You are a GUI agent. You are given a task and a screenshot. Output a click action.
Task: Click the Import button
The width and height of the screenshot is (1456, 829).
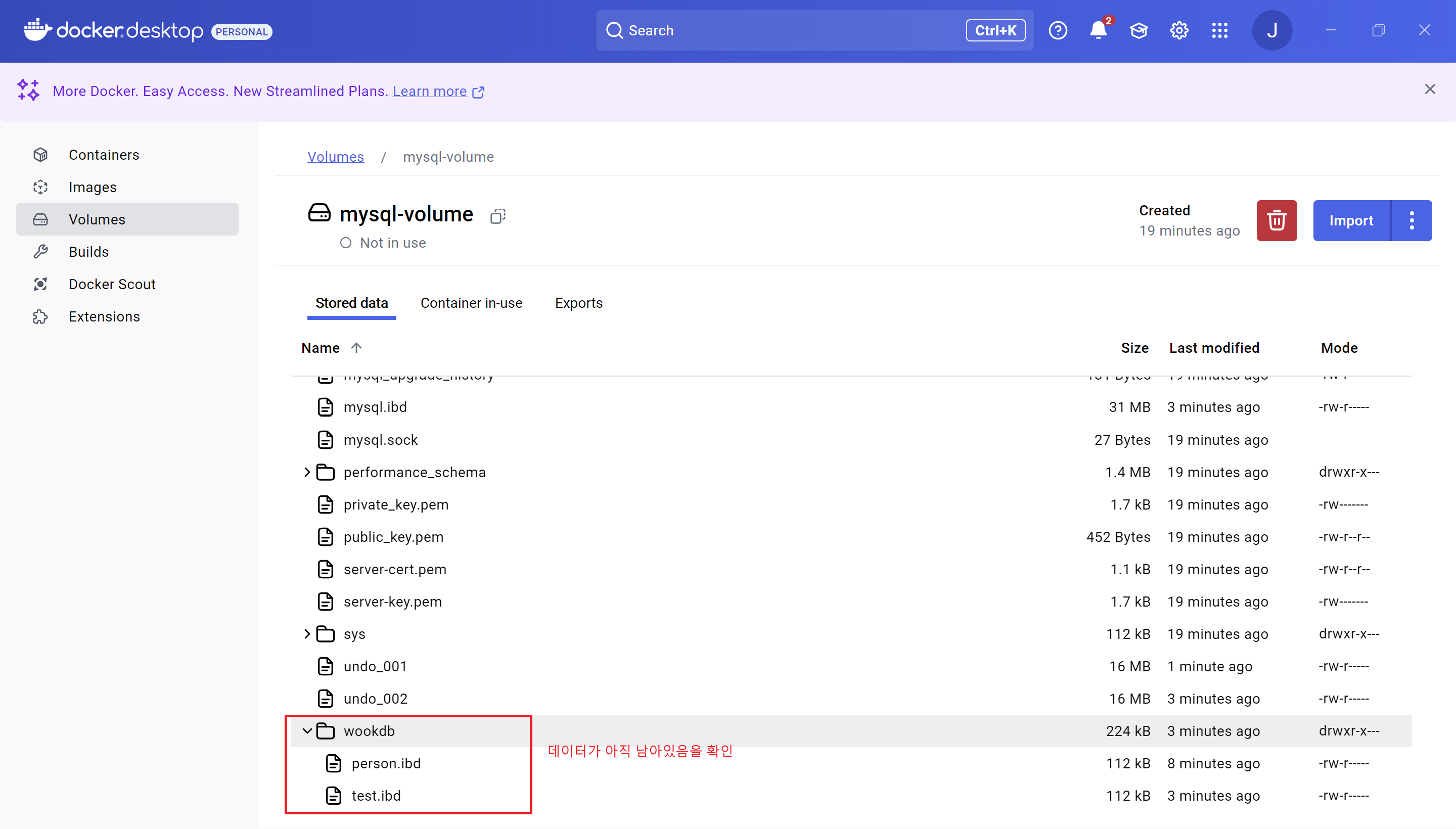coord(1351,220)
